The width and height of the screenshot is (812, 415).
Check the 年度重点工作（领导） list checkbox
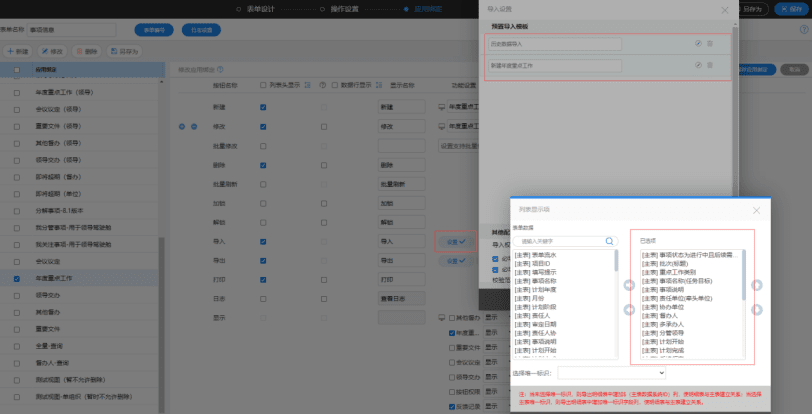coord(17,93)
